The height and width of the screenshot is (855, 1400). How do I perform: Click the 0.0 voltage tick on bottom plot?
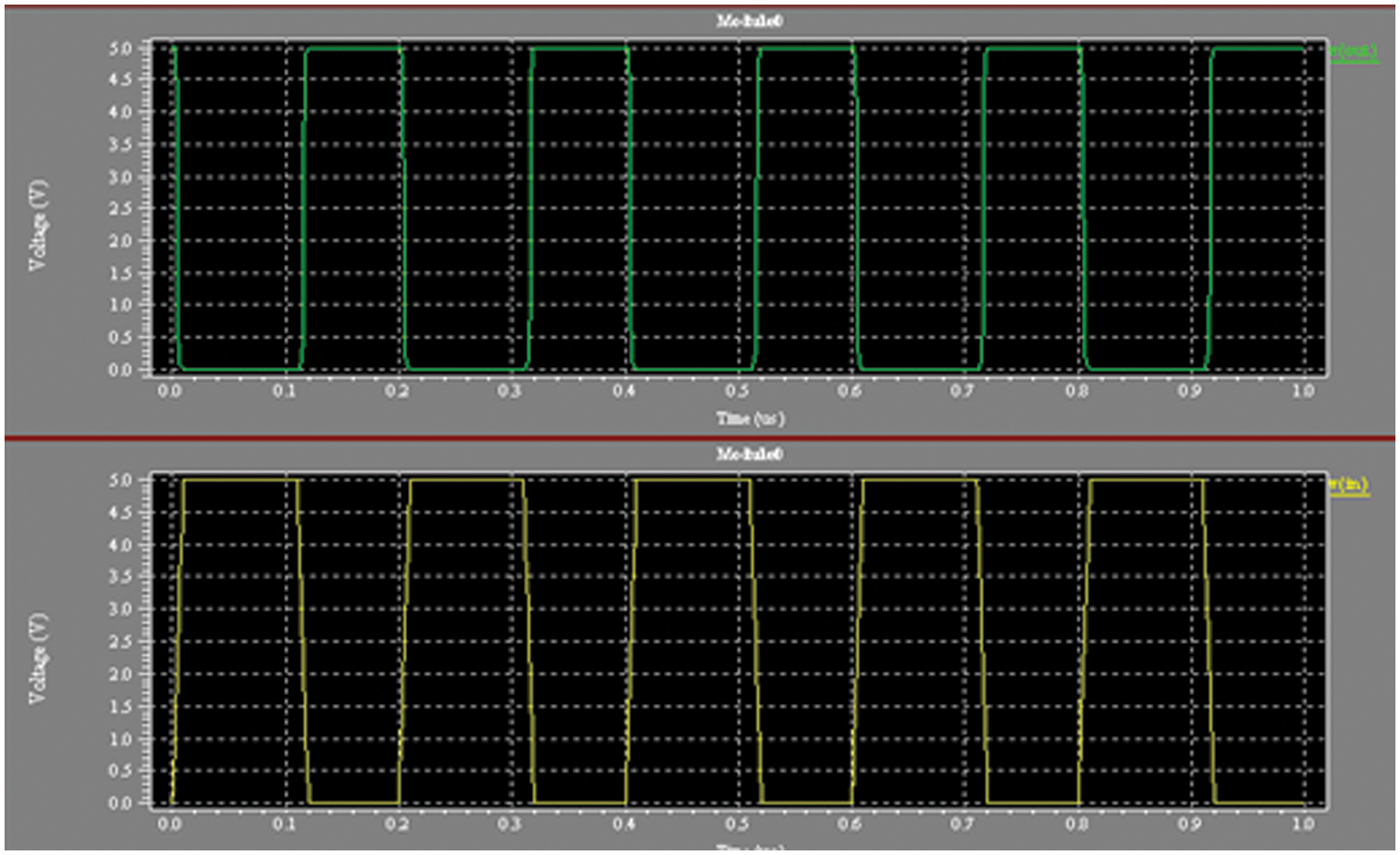120,803
